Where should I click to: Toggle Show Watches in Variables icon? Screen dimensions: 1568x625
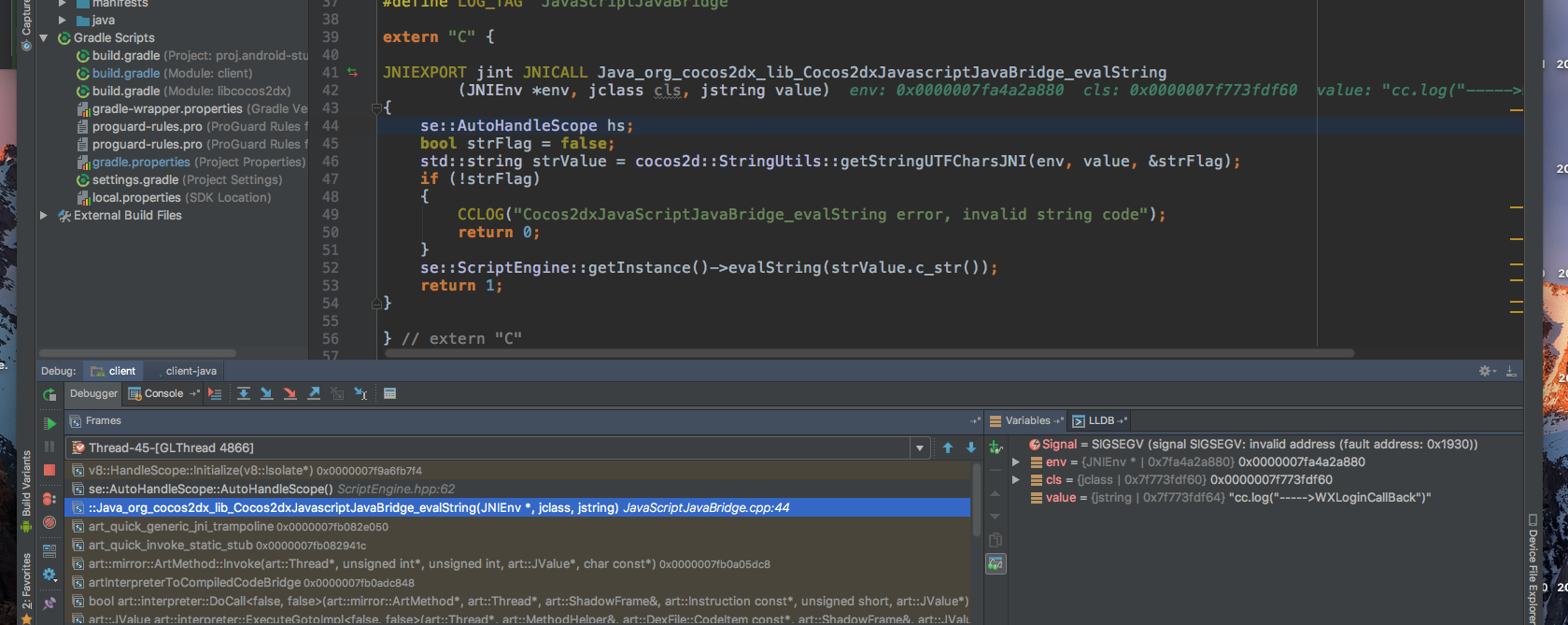point(996,563)
